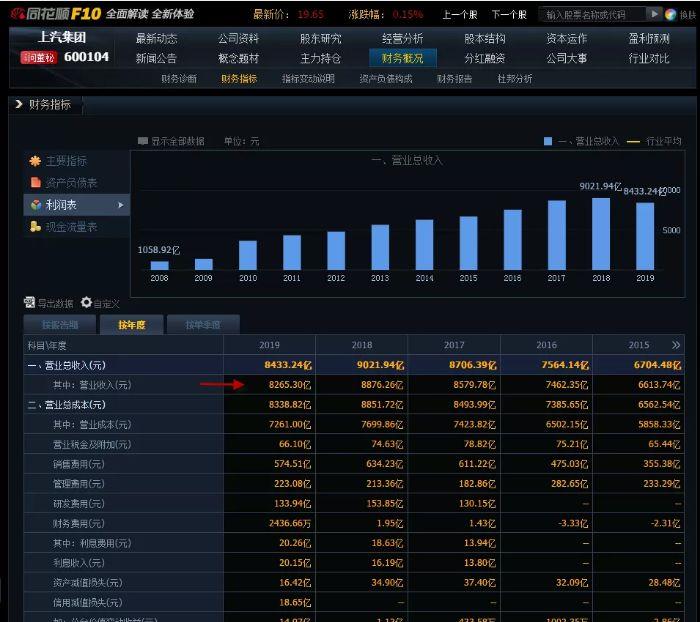Open the 股本结构 menu
The image size is (700, 622).
[x=485, y=39]
